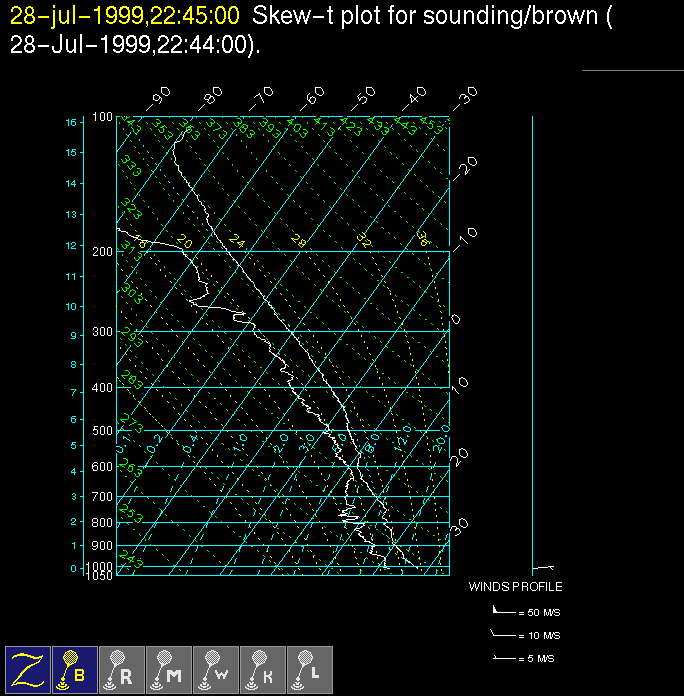The width and height of the screenshot is (684, 696).
Task: Pick the K sounding station icon
Action: coord(263,669)
